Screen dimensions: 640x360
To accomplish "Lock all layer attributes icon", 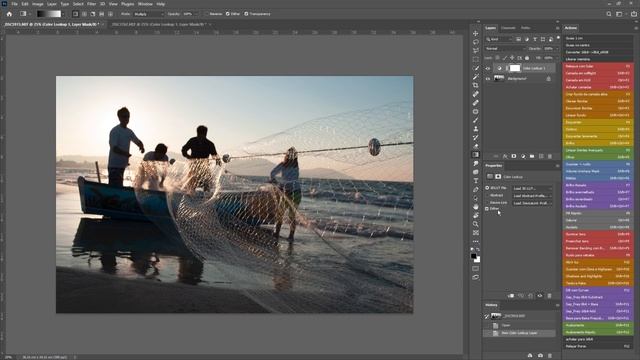I will [x=527, y=58].
